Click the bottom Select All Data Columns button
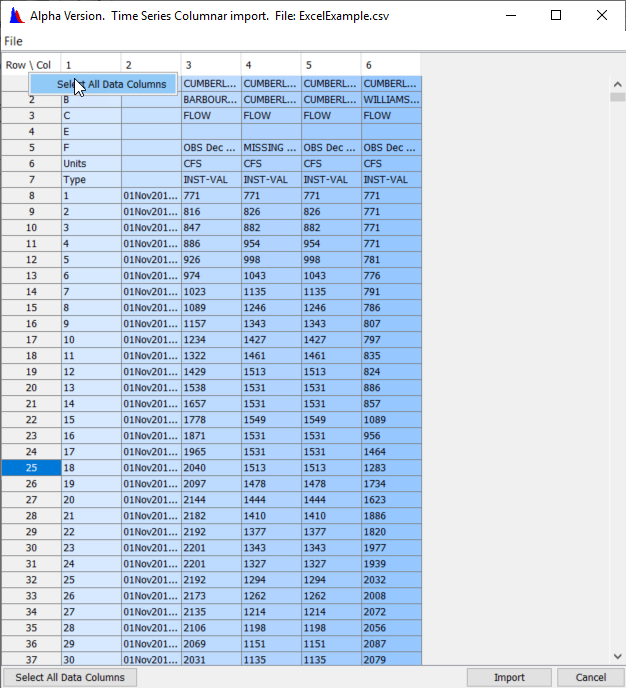Image resolution: width=626 pixels, height=688 pixels. (70, 677)
